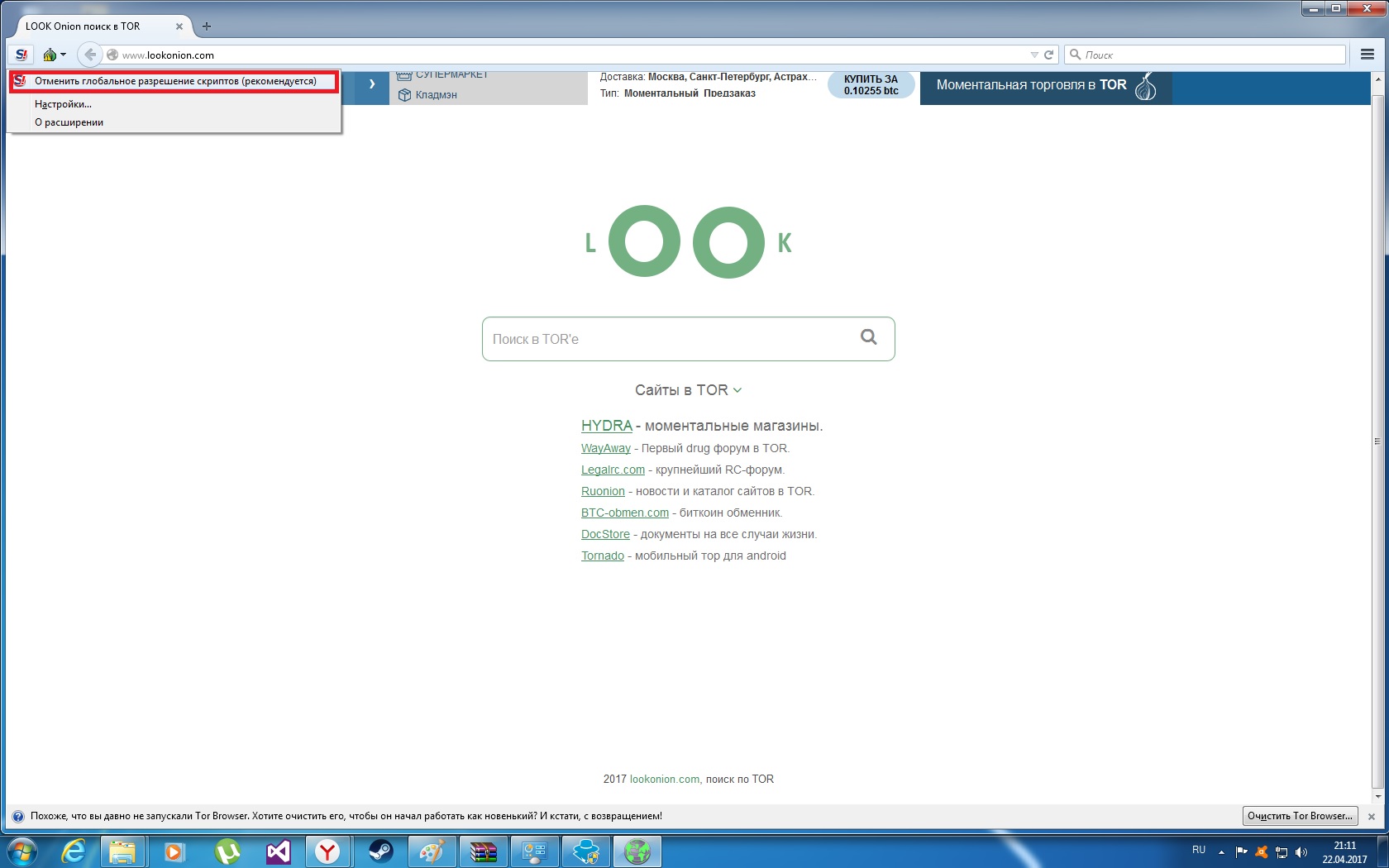1389x868 pixels.
Task: Close the LOOK Onion поиск в TOR tab
Action: tap(179, 26)
